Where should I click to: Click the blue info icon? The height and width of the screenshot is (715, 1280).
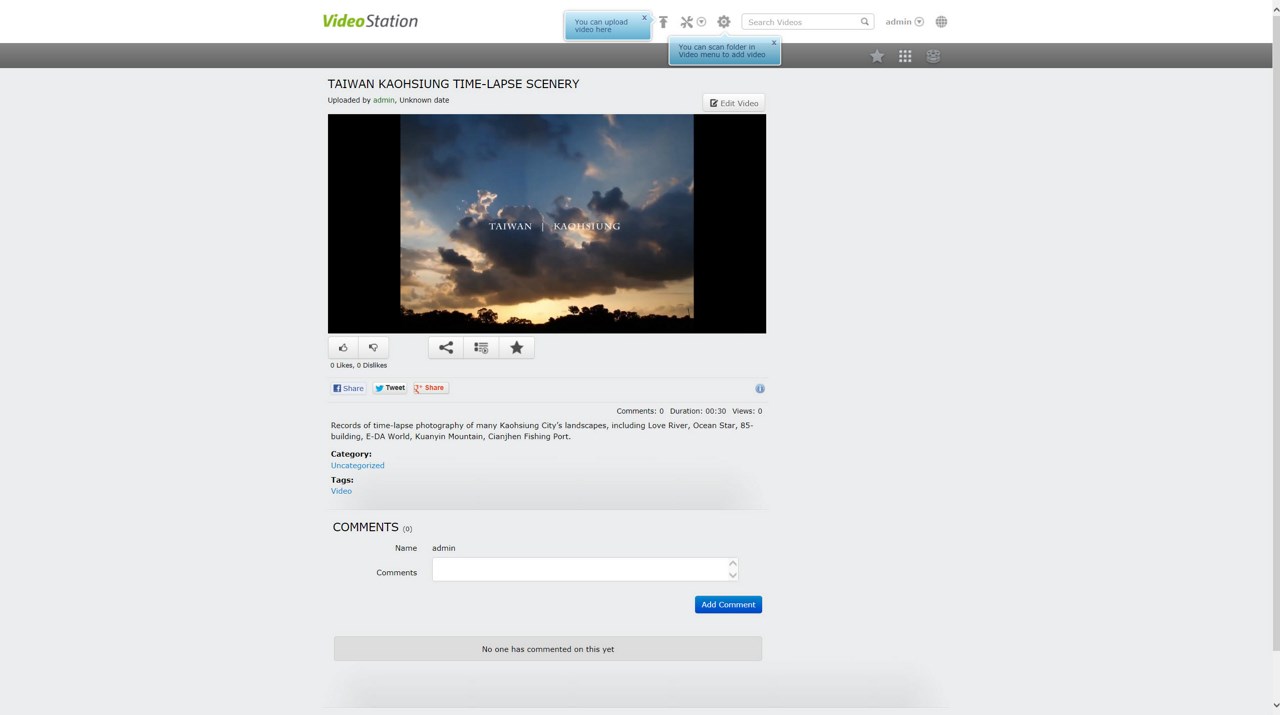click(x=760, y=388)
